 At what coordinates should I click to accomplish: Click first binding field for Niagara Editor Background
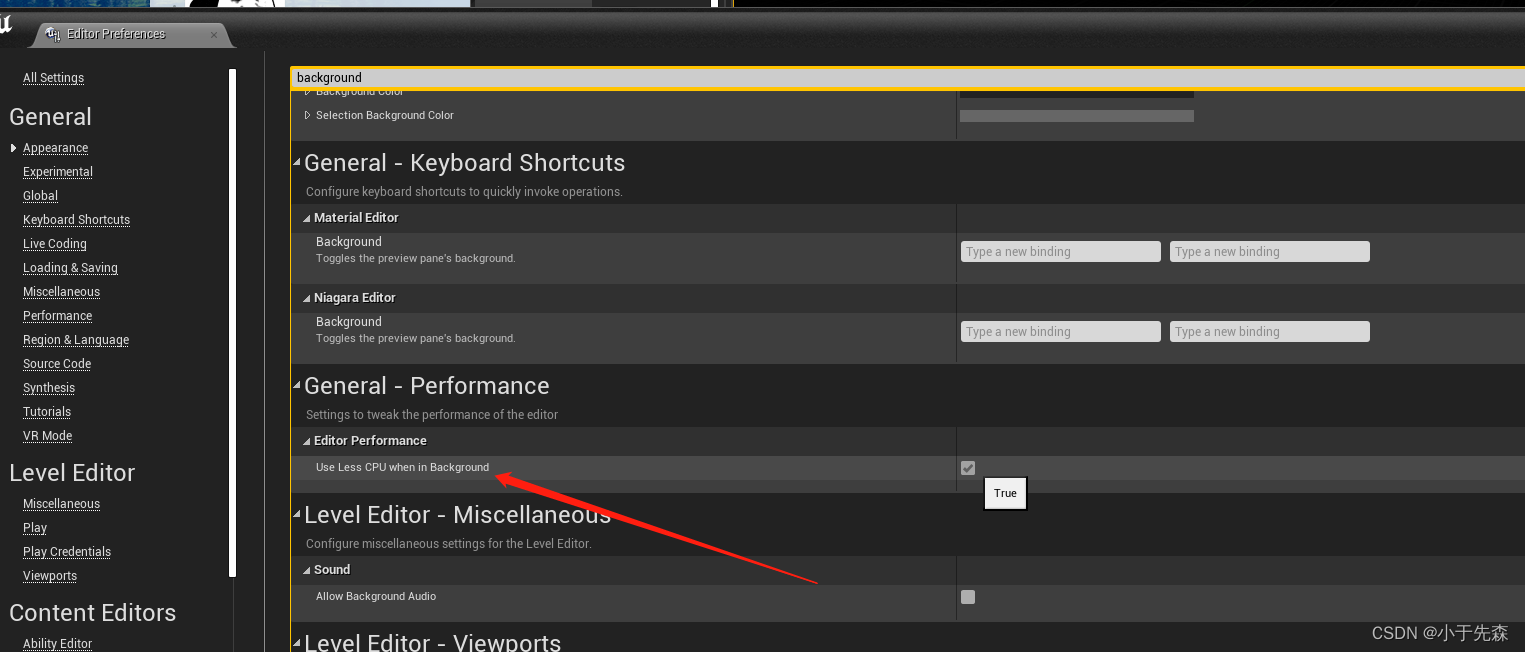(1060, 332)
